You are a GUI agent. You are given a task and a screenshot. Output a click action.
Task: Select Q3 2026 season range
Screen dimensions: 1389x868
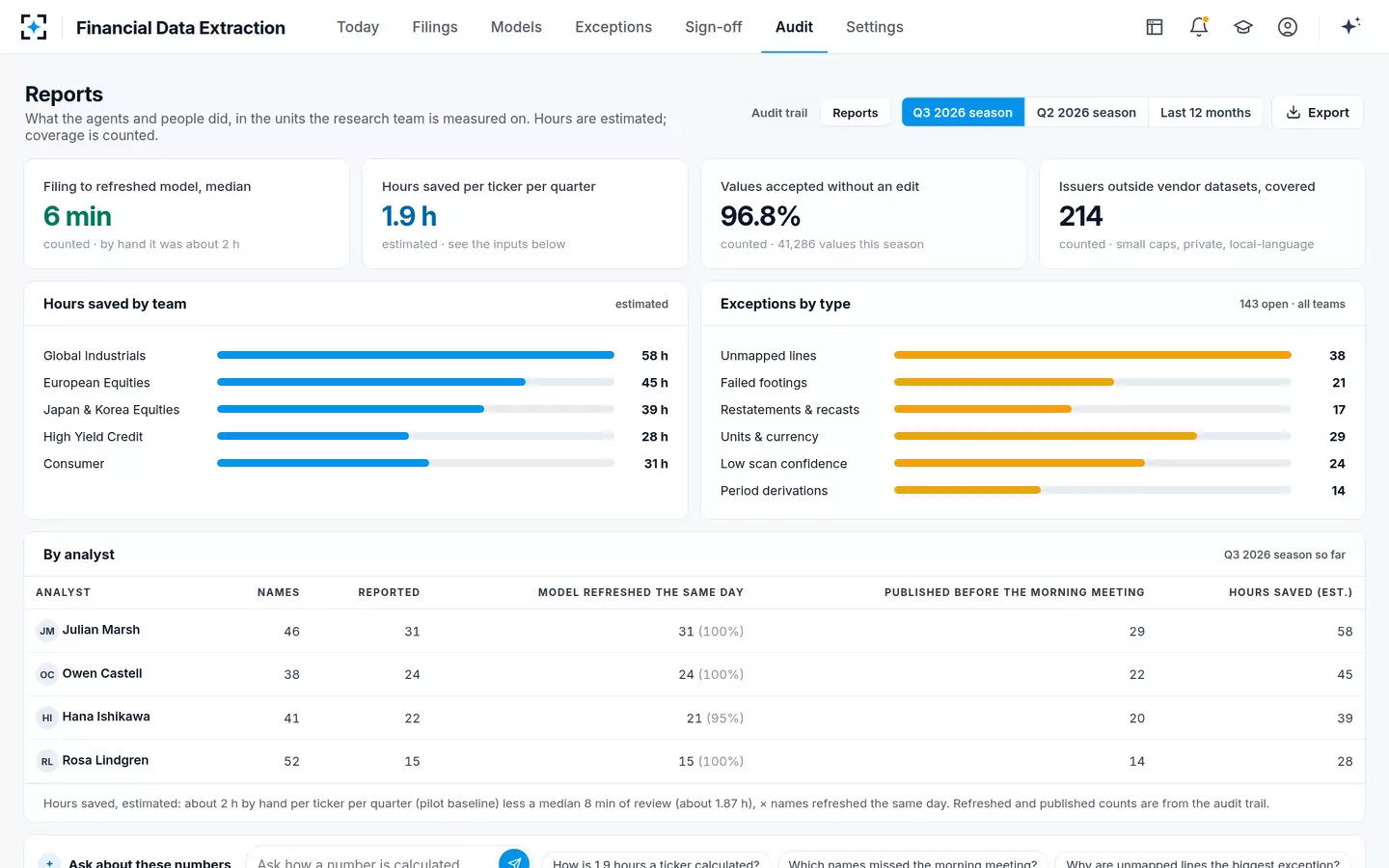(963, 113)
